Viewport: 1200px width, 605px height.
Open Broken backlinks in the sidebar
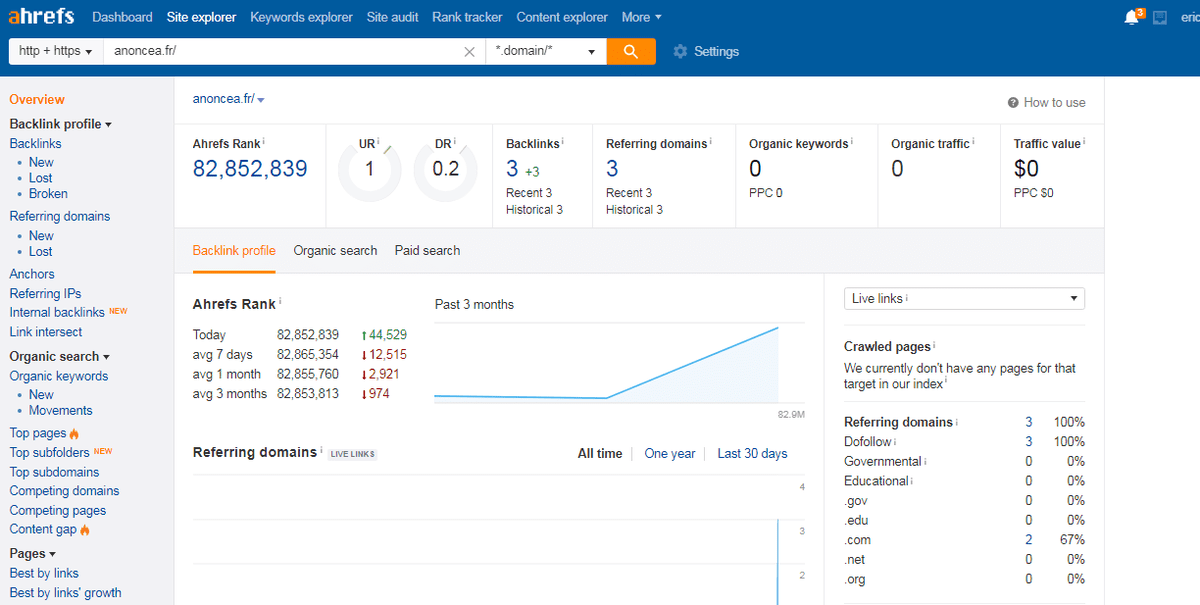click(x=48, y=194)
